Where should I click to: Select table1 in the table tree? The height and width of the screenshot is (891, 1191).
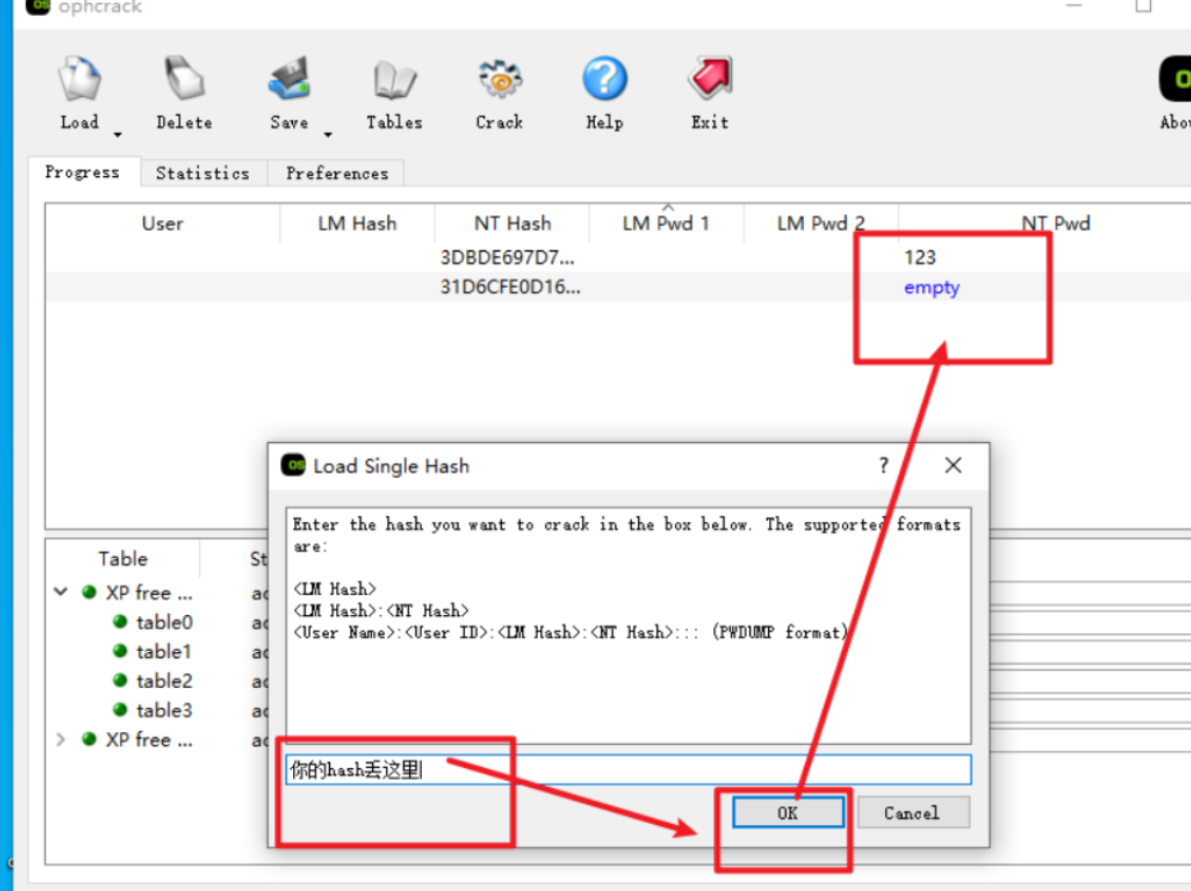click(x=163, y=652)
